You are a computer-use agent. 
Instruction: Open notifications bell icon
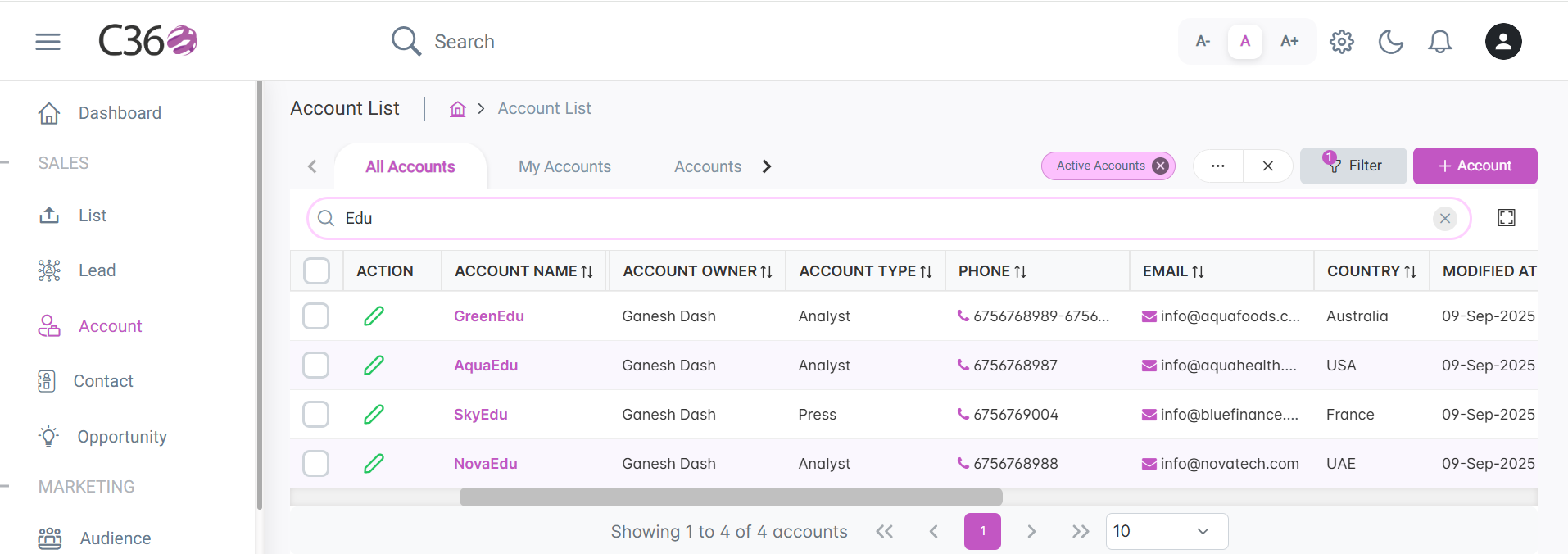point(1440,42)
